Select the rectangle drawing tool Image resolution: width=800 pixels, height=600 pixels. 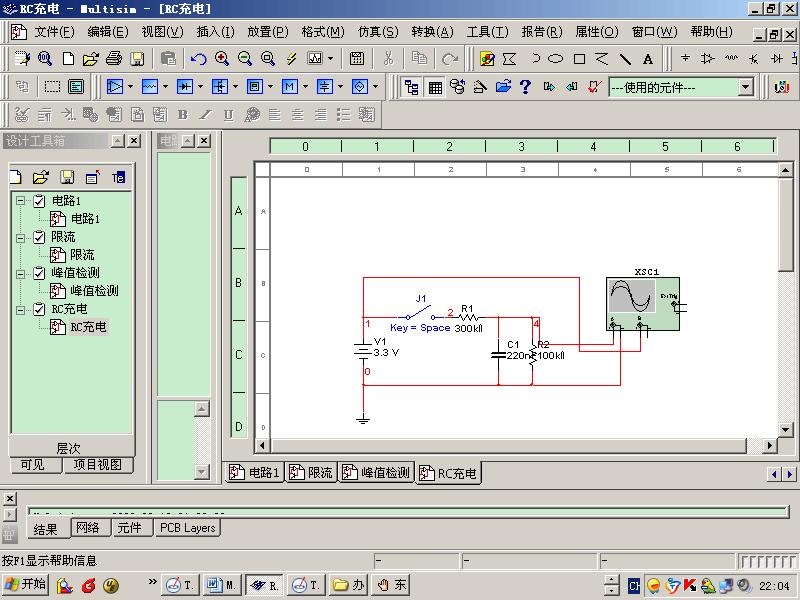579,59
